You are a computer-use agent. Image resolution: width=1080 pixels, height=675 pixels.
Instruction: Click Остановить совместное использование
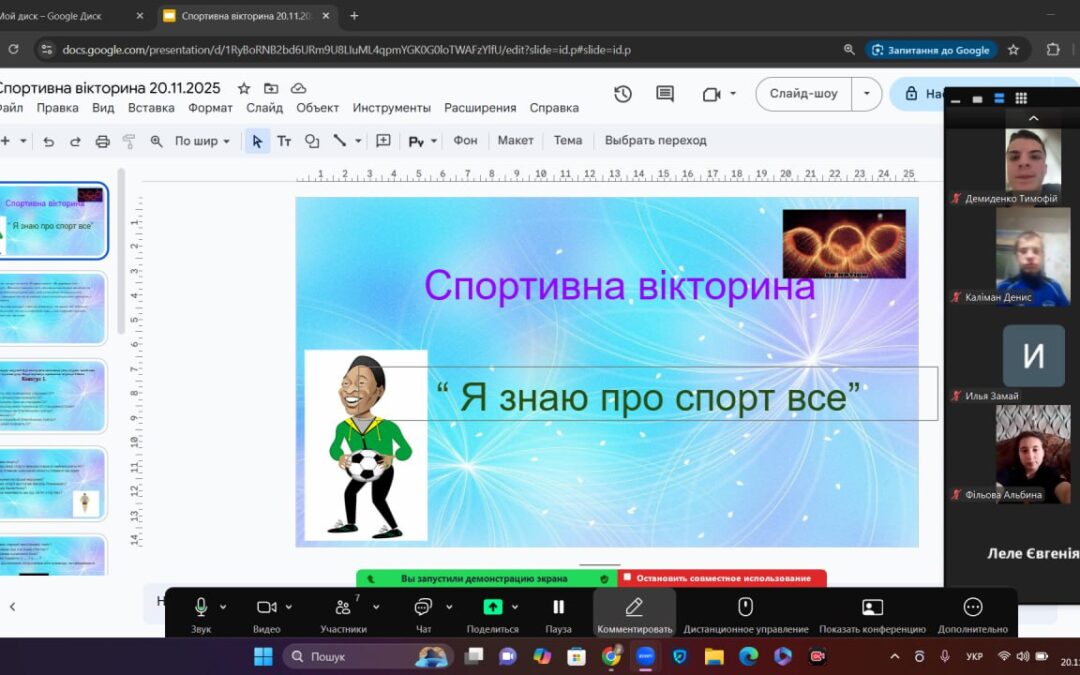[722, 577]
